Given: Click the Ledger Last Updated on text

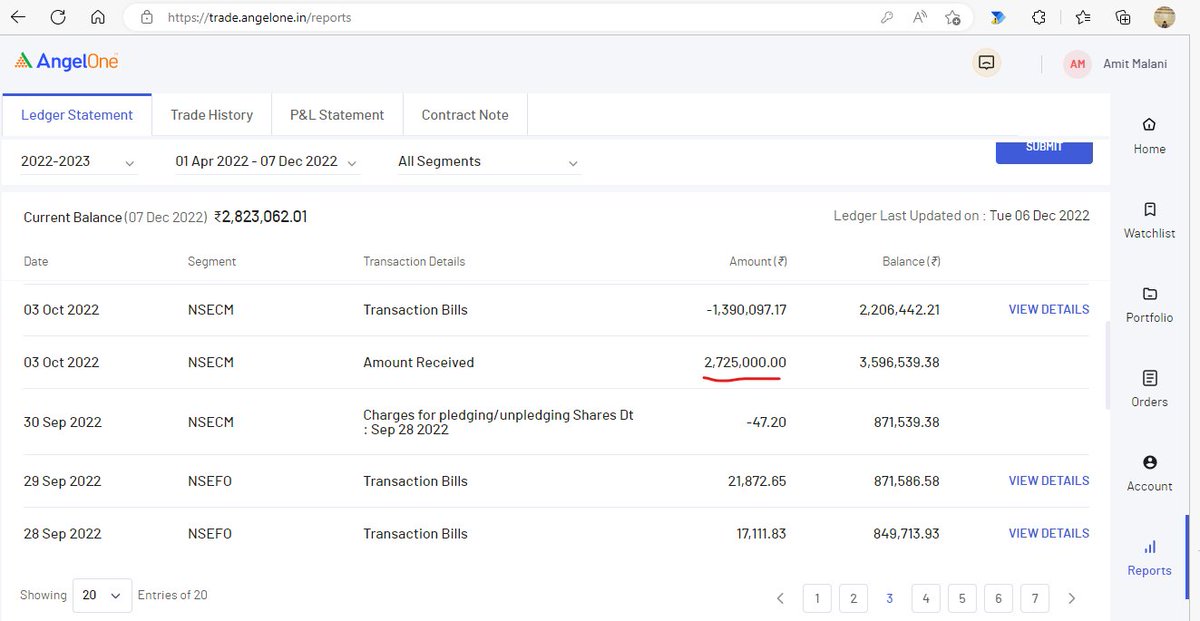Looking at the screenshot, I should [x=961, y=216].
